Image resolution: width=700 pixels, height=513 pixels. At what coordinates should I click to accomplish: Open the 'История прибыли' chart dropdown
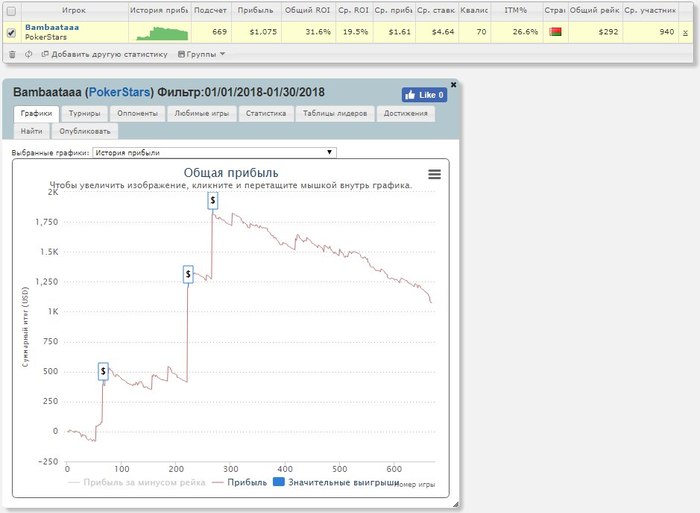point(214,153)
